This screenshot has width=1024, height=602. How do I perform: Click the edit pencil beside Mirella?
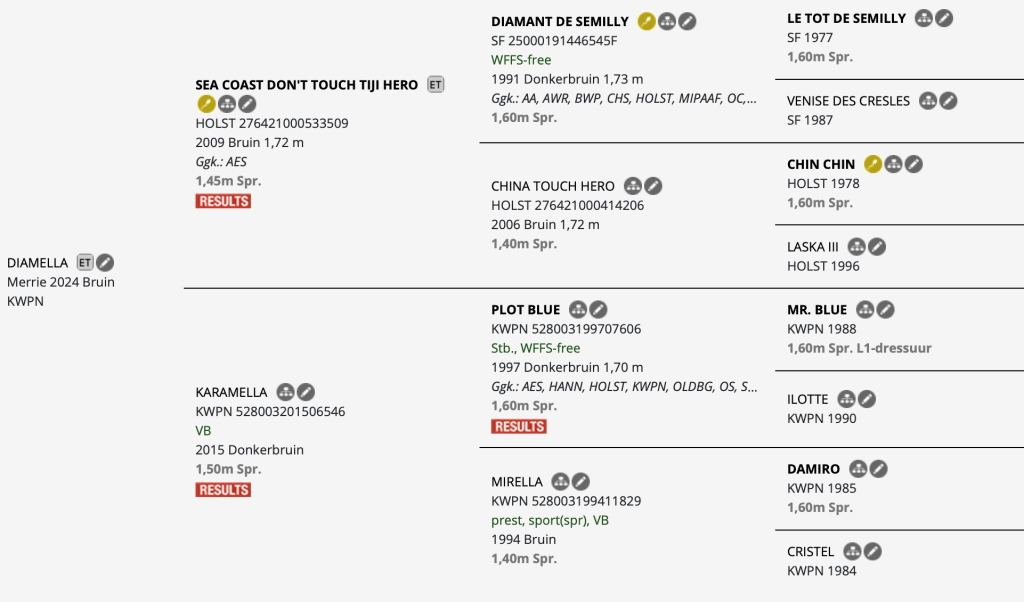click(580, 482)
